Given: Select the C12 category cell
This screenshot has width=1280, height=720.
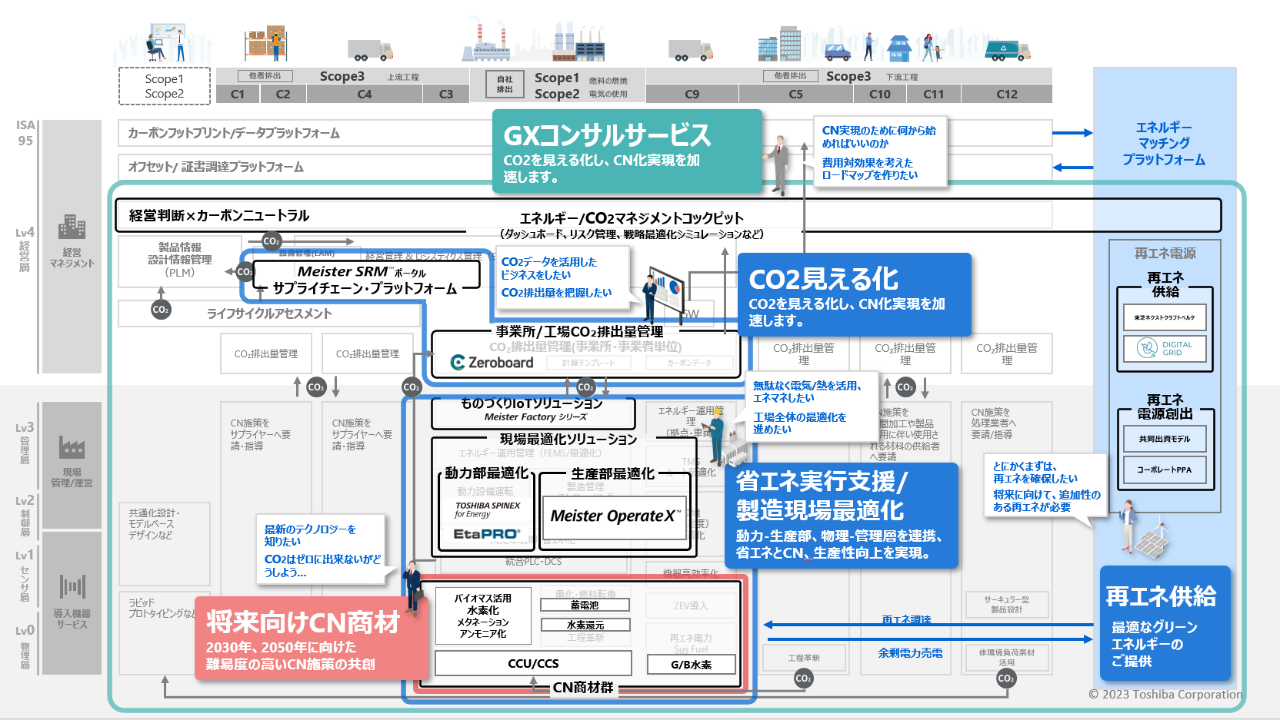Looking at the screenshot, I should point(1007,94).
